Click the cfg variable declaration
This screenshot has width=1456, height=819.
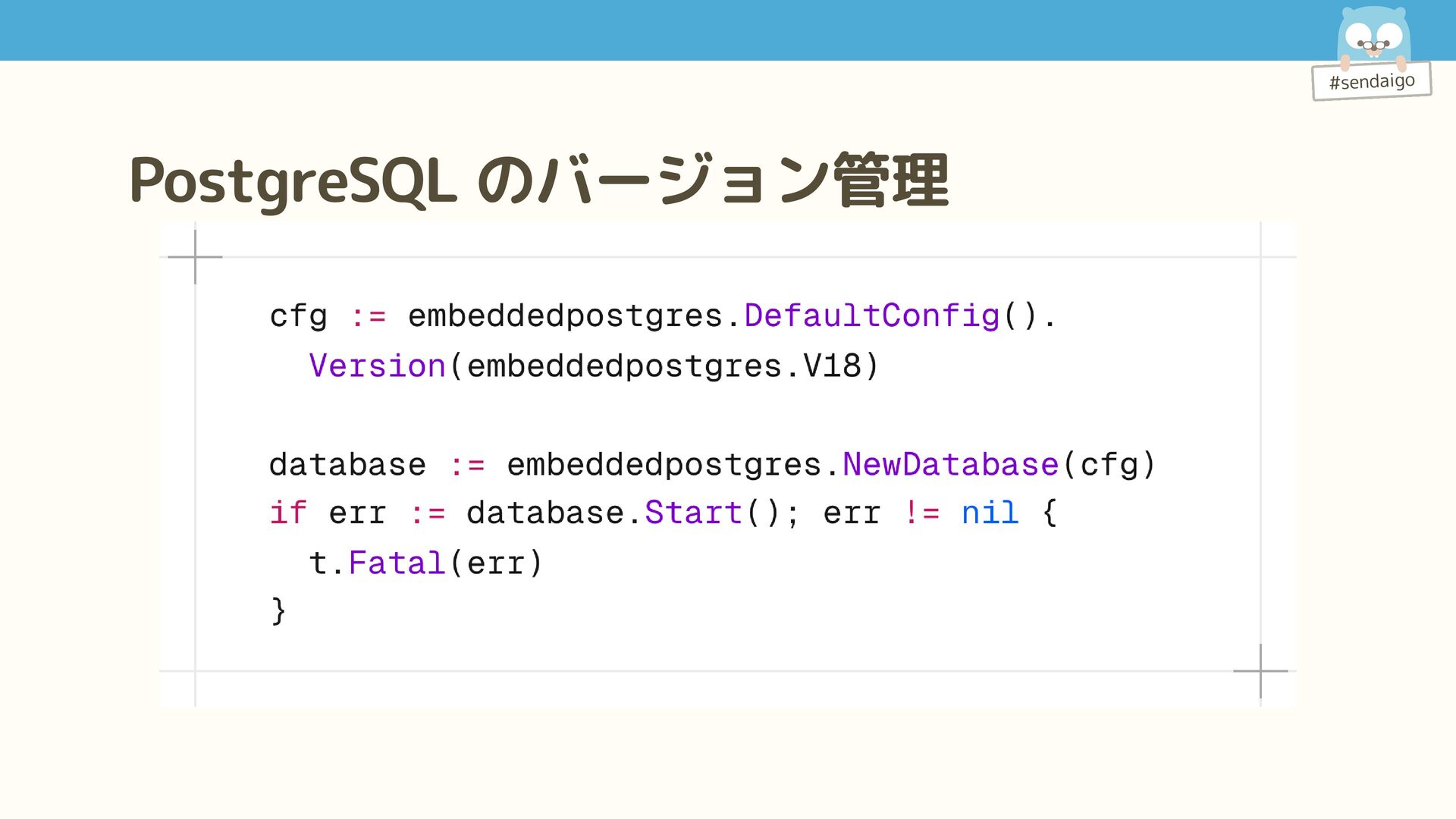[298, 316]
